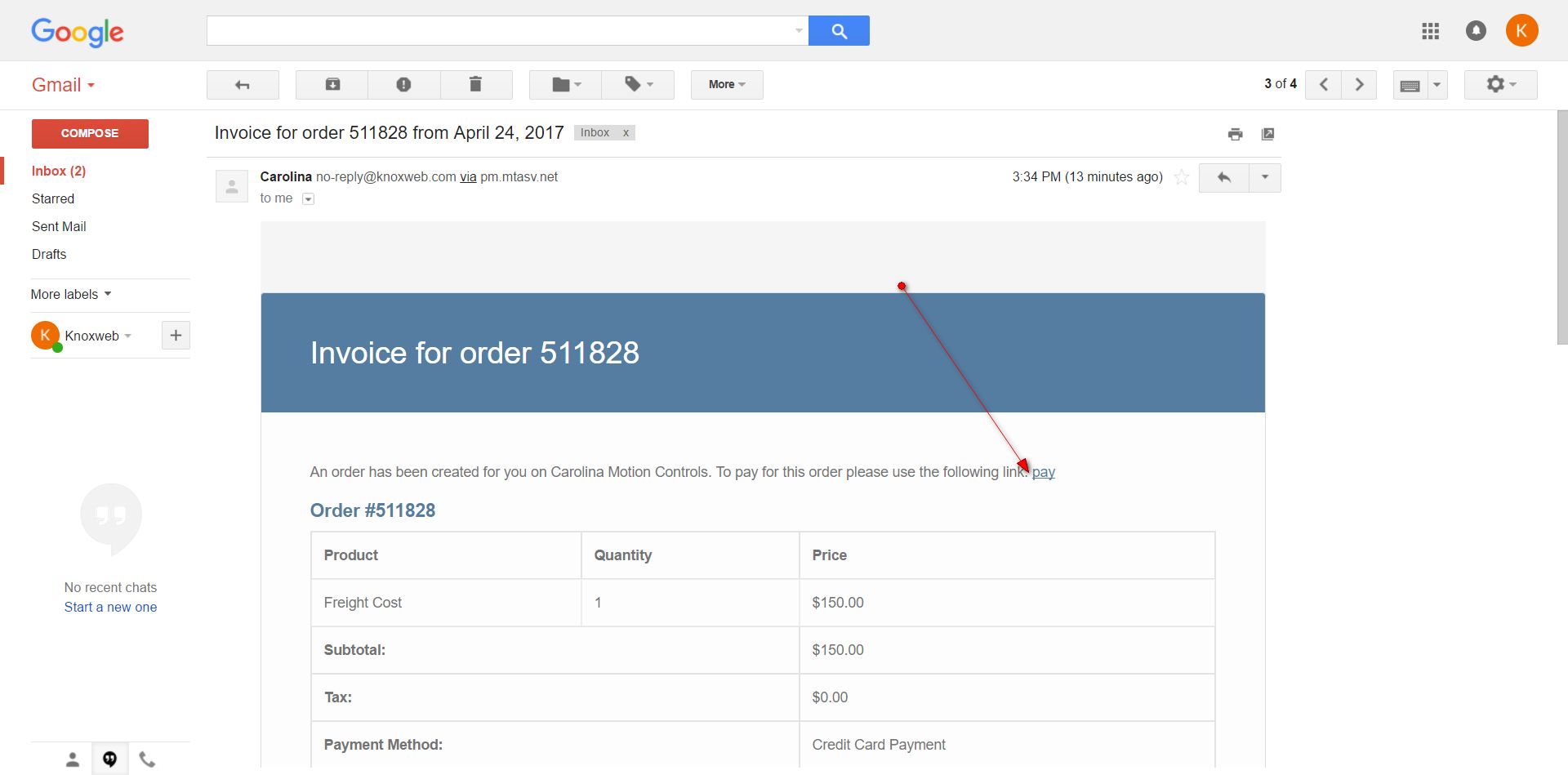Open email in new window
Screen dimensions: 1568x775
point(1267,134)
